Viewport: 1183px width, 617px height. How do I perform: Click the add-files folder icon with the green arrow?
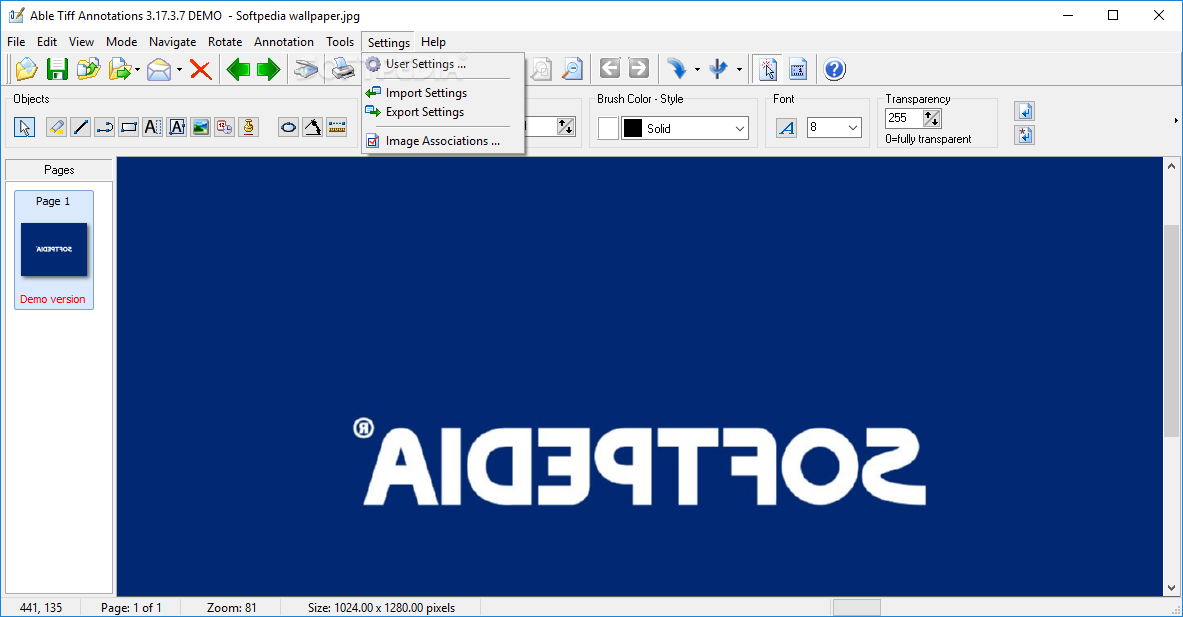pos(88,69)
